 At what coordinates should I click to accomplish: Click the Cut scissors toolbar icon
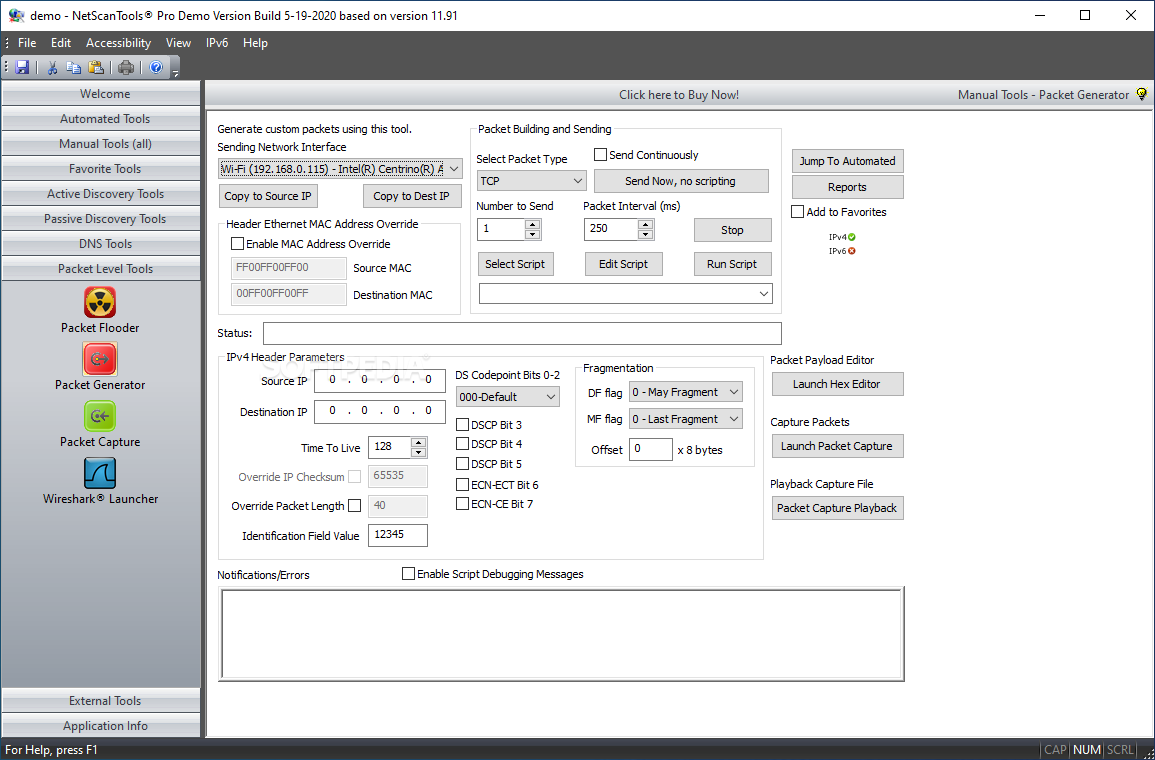click(x=52, y=68)
